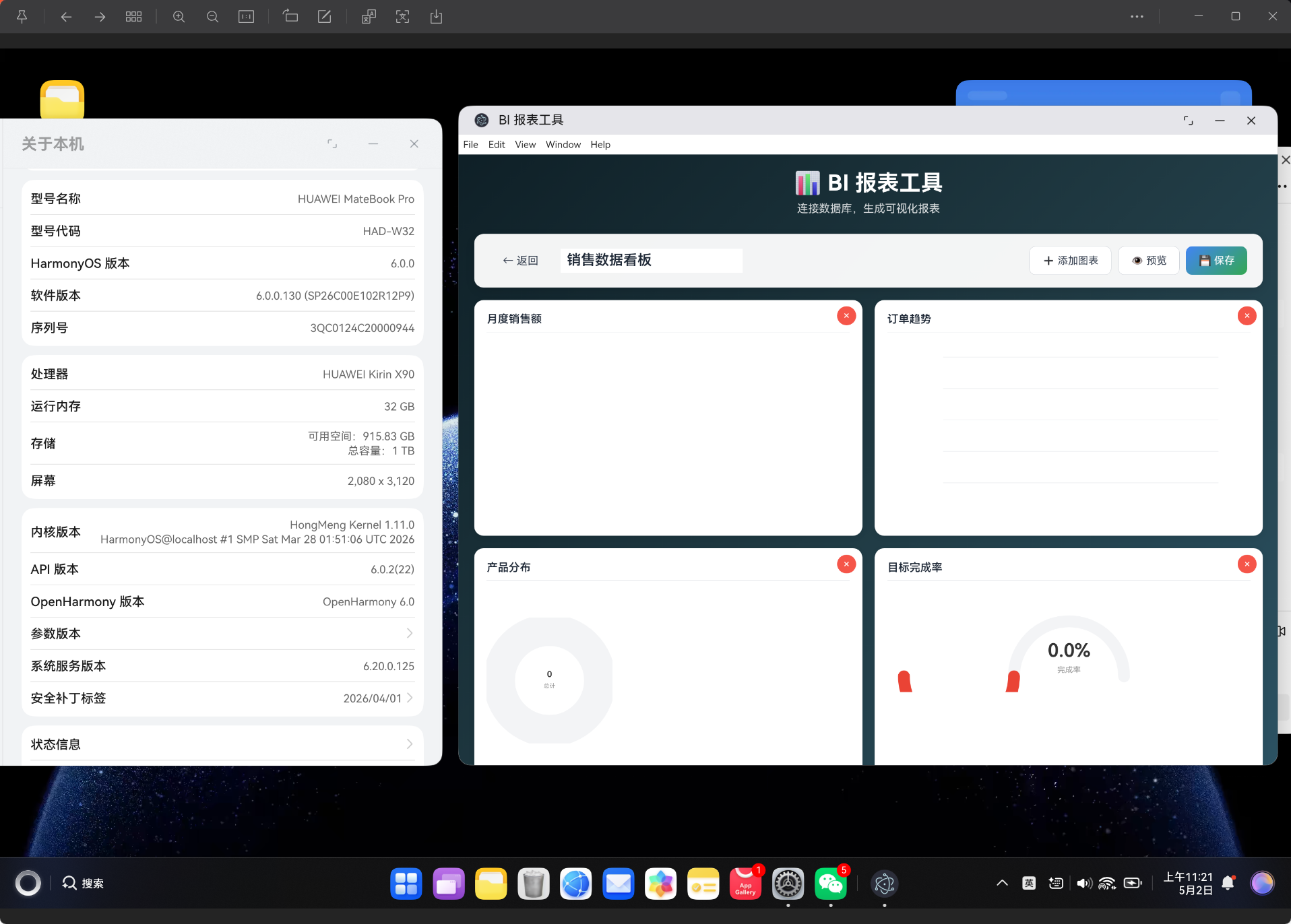
Task: Open WeChat in the dock
Action: [x=831, y=884]
